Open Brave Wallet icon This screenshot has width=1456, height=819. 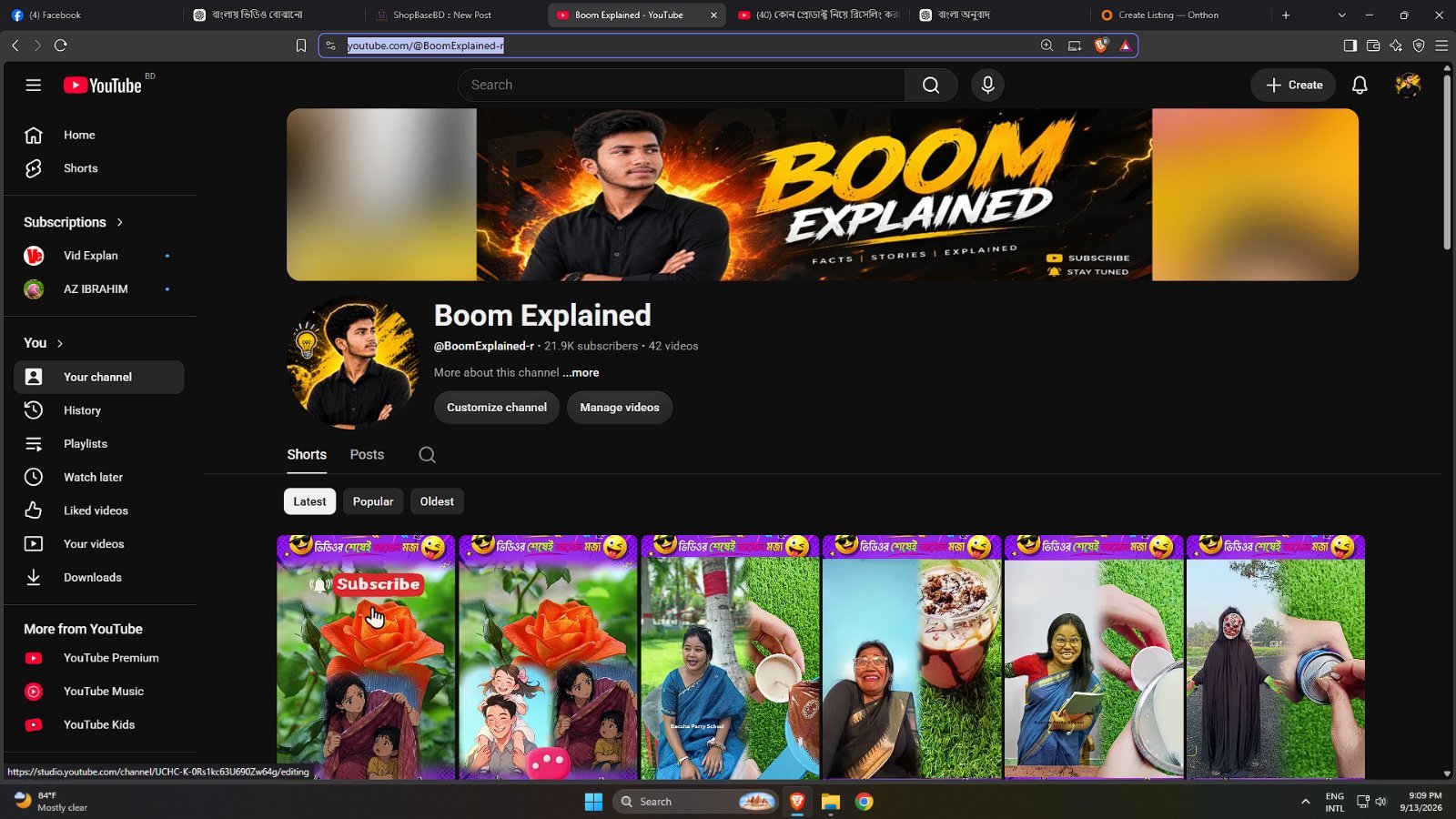(1373, 45)
